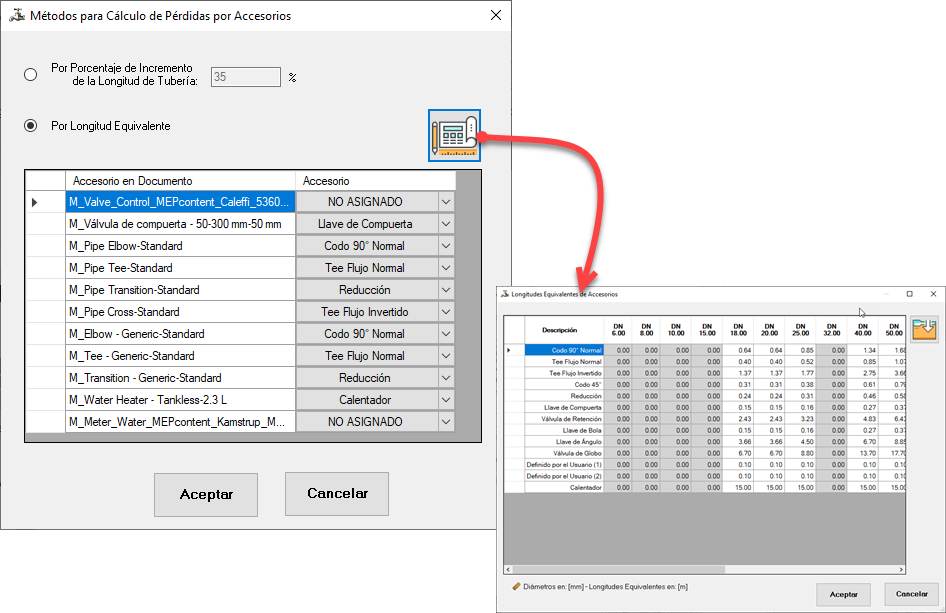Click Accesorio en Documento column header
946x613 pixels.
click(x=180, y=181)
